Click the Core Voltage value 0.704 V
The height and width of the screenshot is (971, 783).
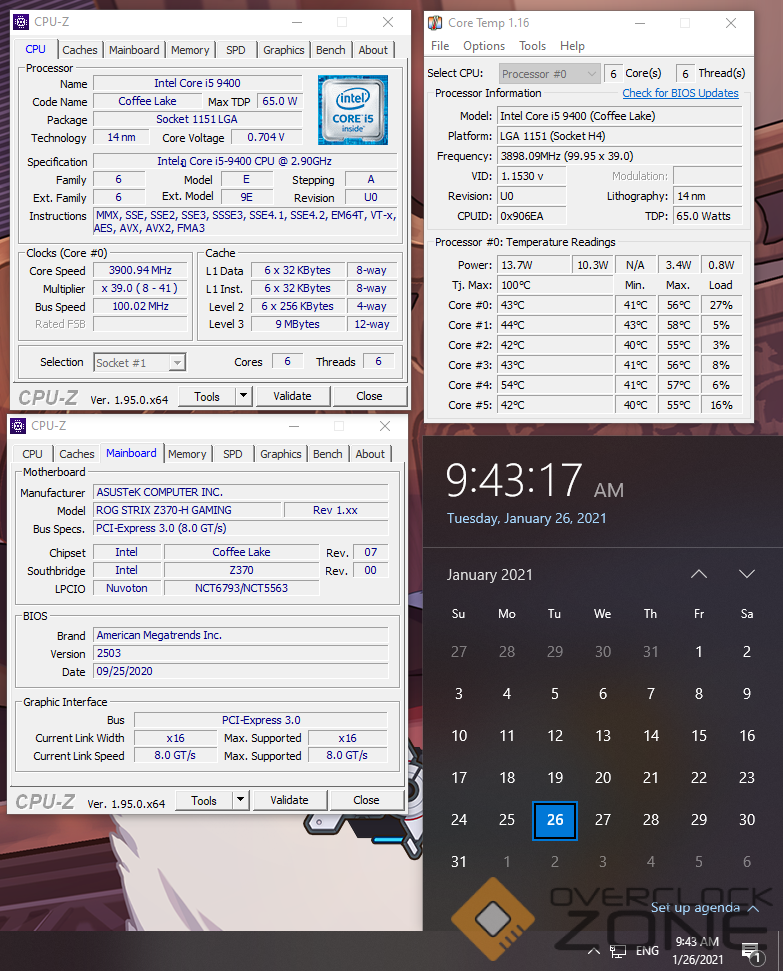[266, 137]
